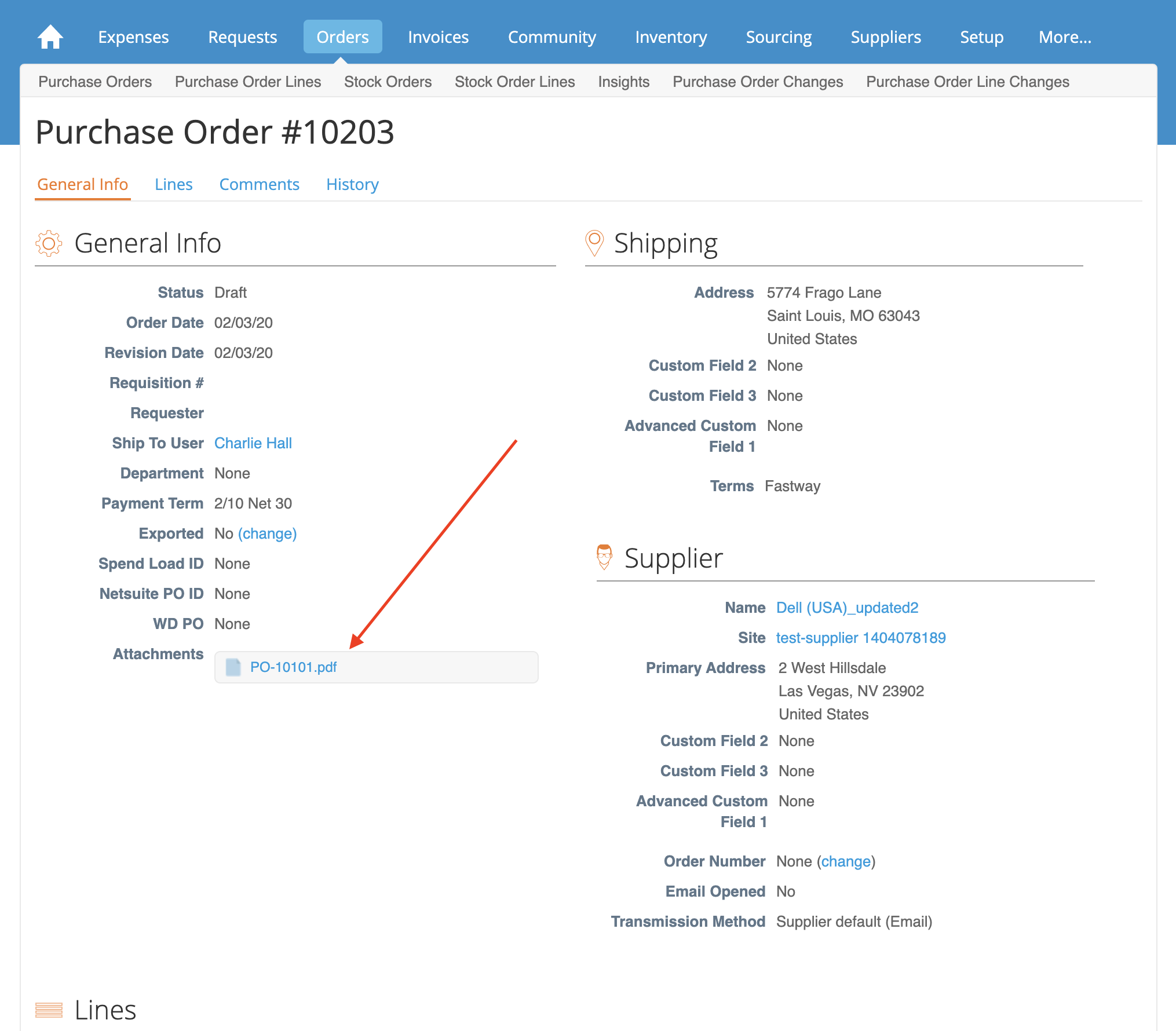Change the Exported status
This screenshot has height=1031, width=1176.
click(268, 533)
